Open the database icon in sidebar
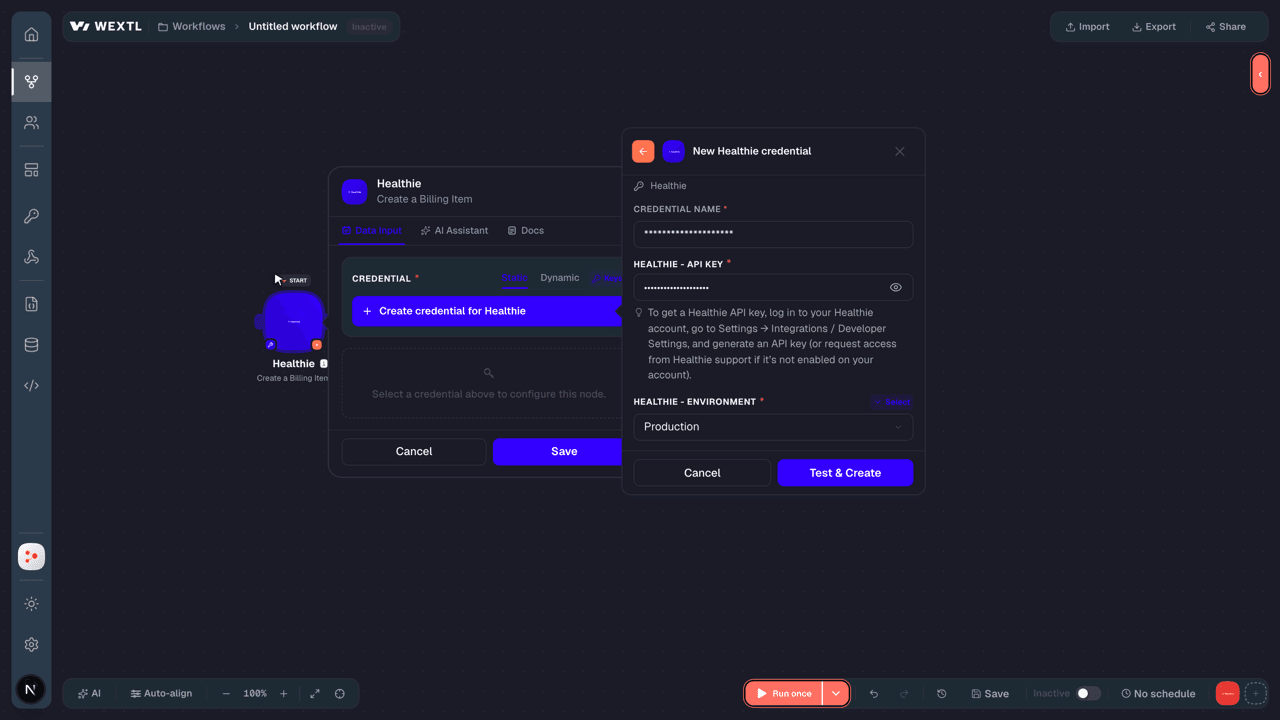Image resolution: width=1280 pixels, height=720 pixels. pos(31,345)
